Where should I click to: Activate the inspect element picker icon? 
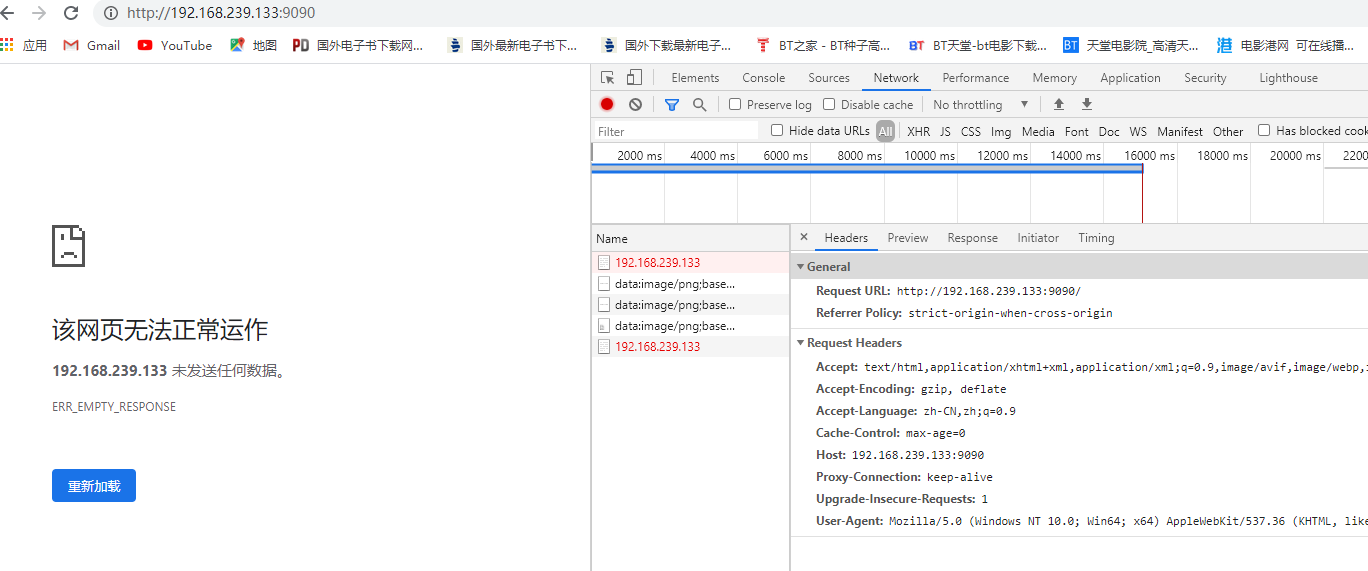(x=608, y=78)
